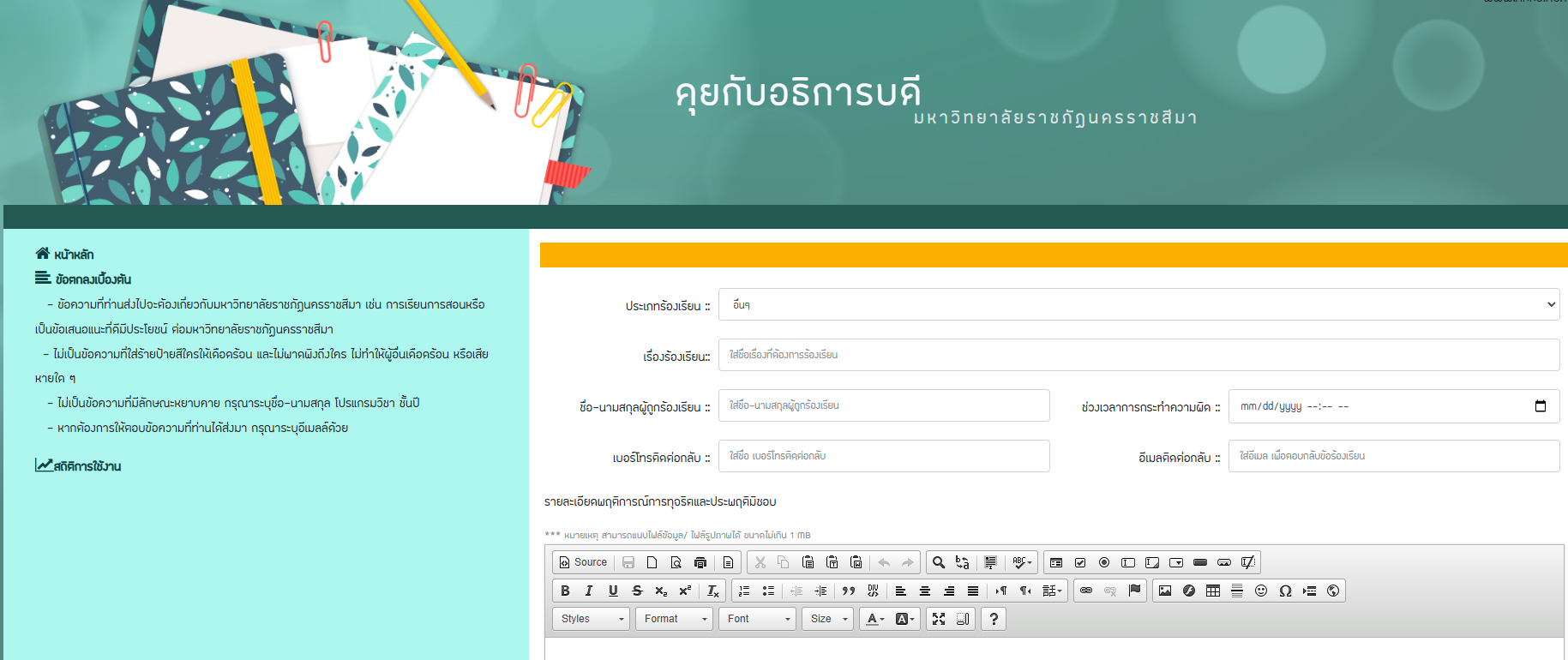Click the Find magnifier icon

pos(939,562)
